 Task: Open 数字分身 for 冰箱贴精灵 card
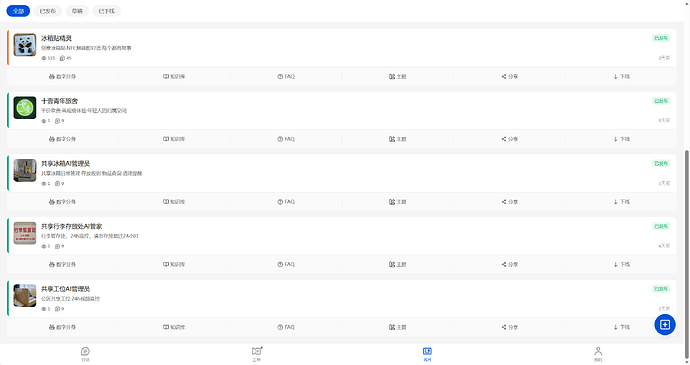pos(62,77)
